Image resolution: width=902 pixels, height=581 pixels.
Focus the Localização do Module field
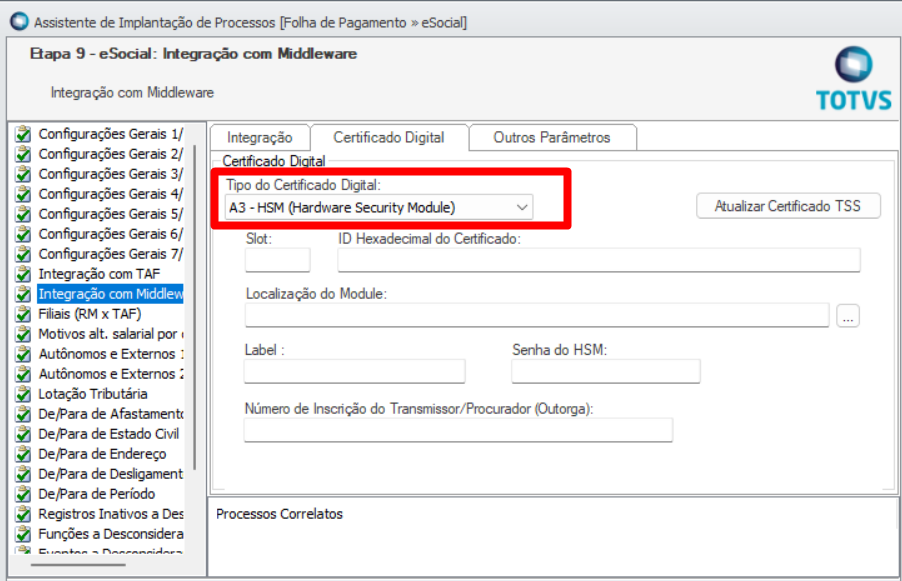coord(537,315)
